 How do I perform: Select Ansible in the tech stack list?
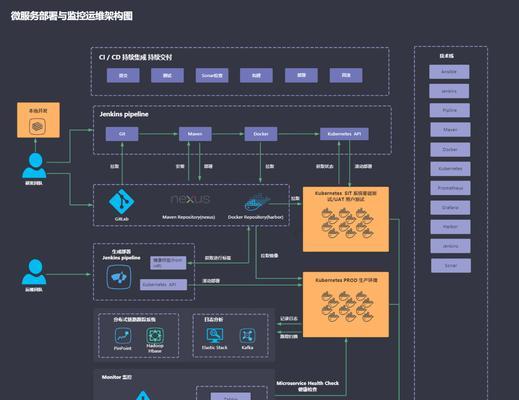click(x=449, y=72)
